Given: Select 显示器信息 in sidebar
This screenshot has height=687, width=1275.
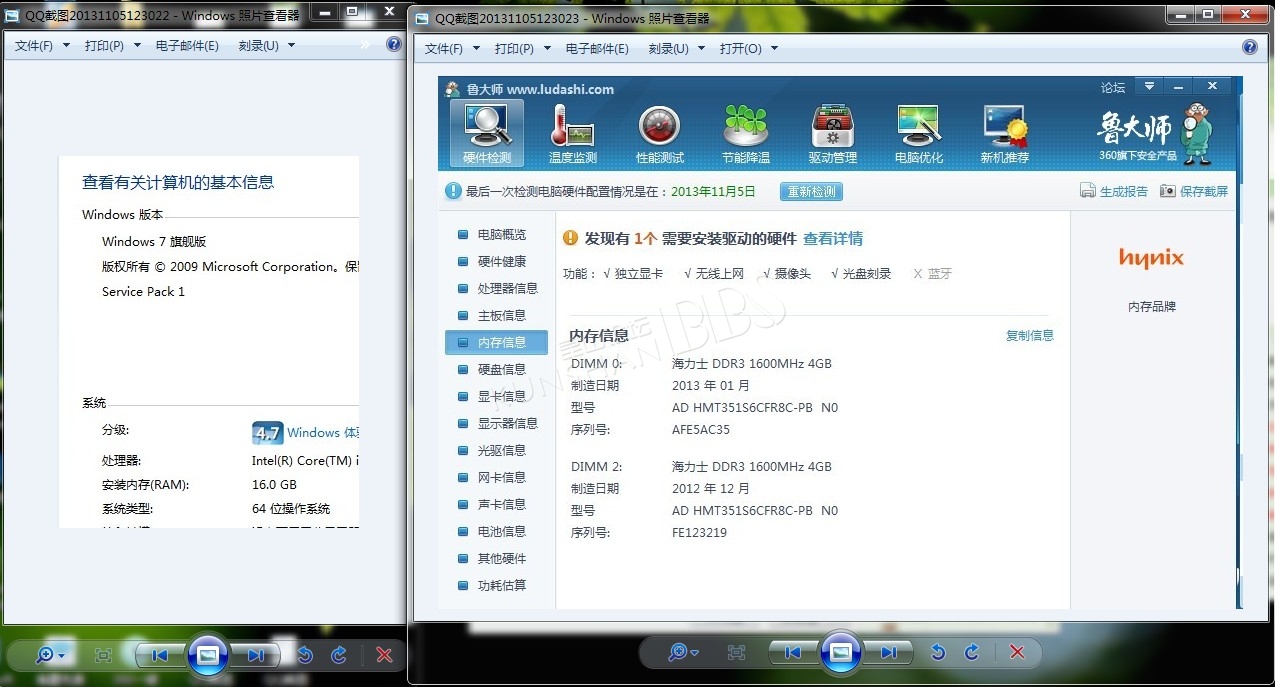Looking at the screenshot, I should coord(498,423).
